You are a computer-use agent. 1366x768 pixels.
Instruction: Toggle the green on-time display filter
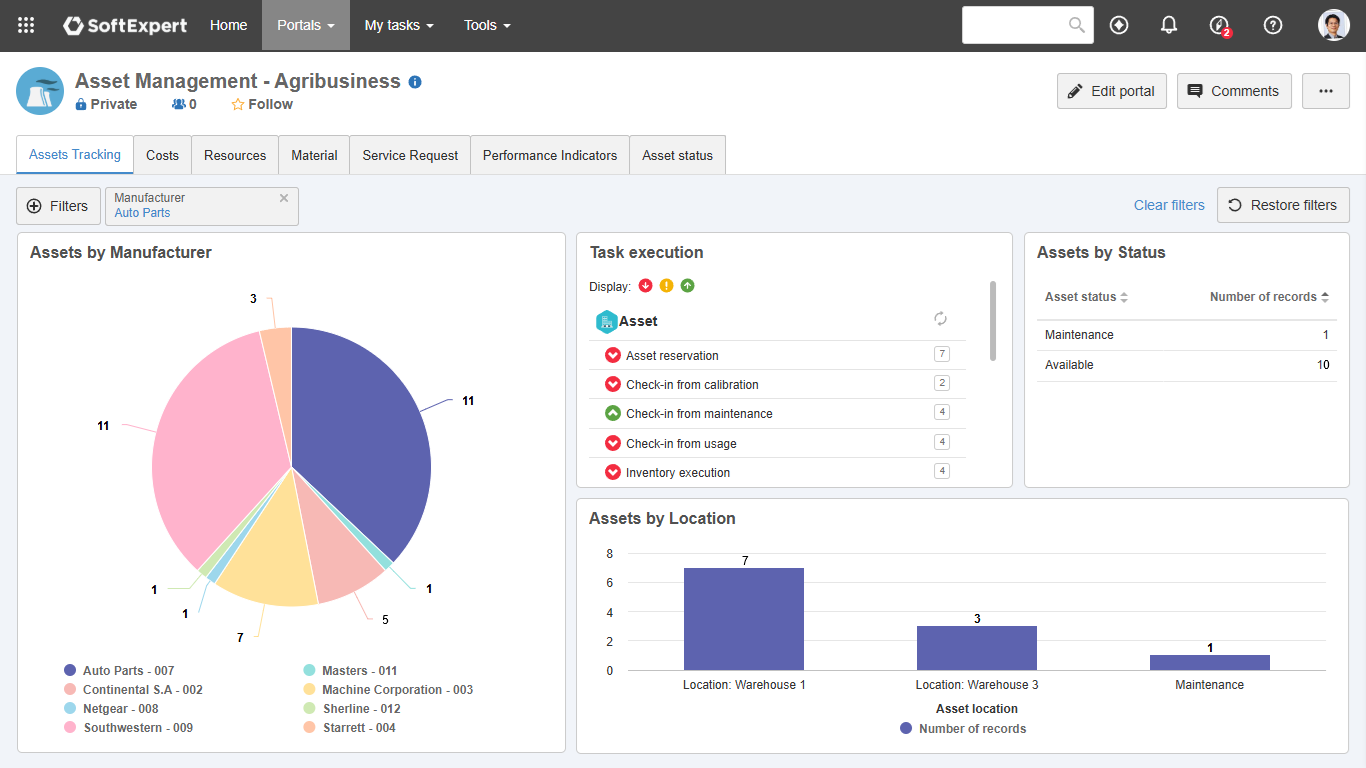point(687,286)
